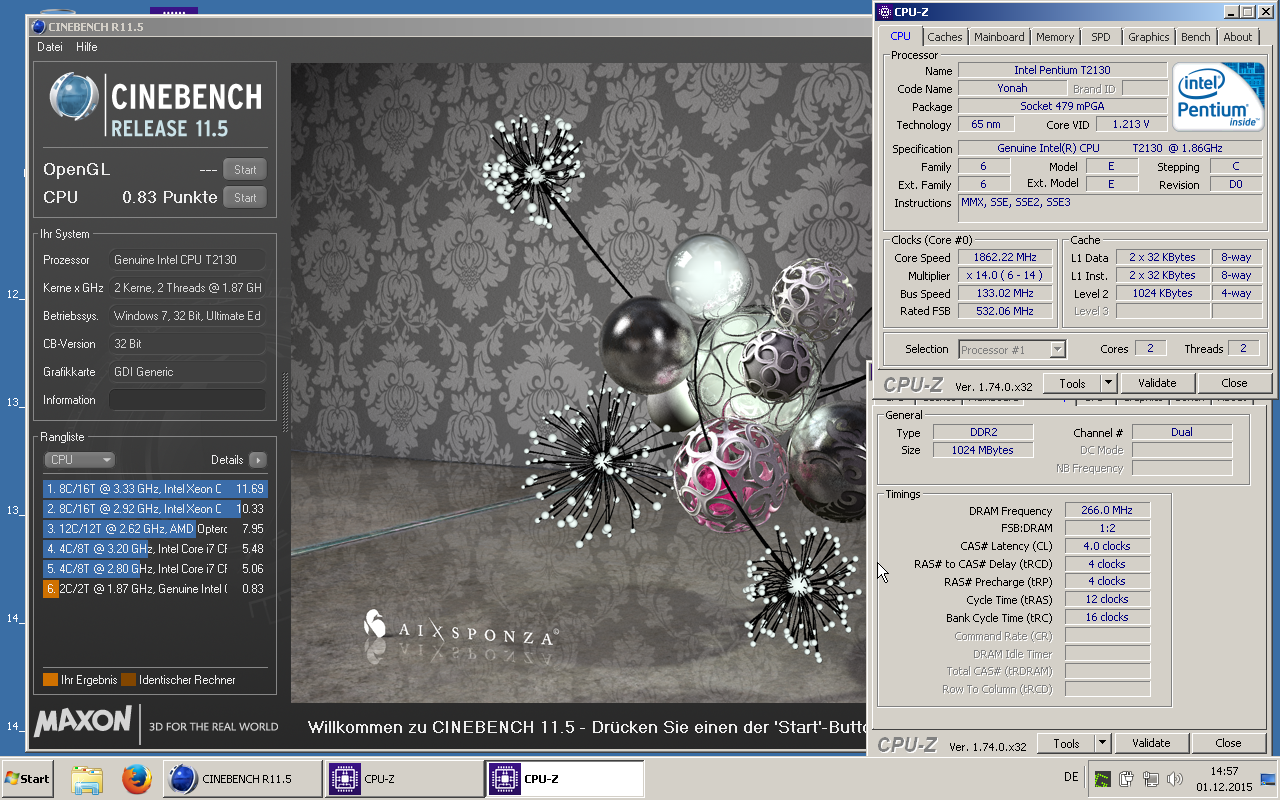The height and width of the screenshot is (800, 1280).
Task: Click the AIXSPONZA logo in render
Action: tap(461, 629)
